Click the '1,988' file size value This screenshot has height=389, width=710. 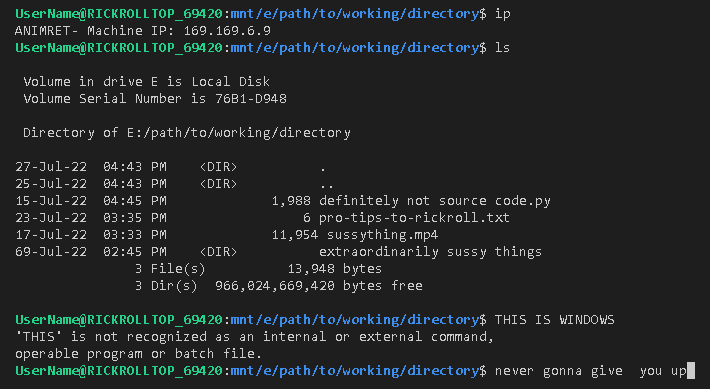coord(291,201)
